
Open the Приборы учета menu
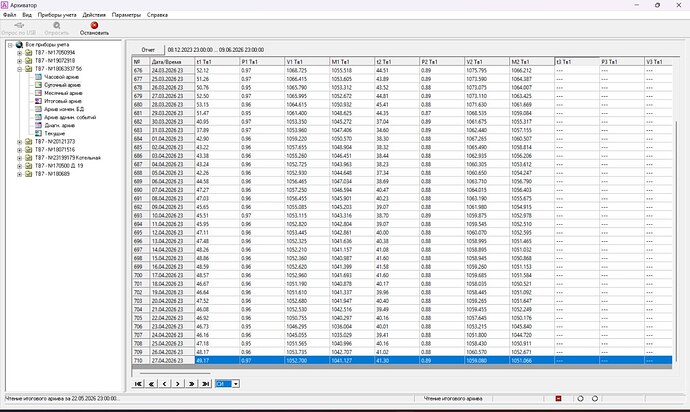point(57,15)
